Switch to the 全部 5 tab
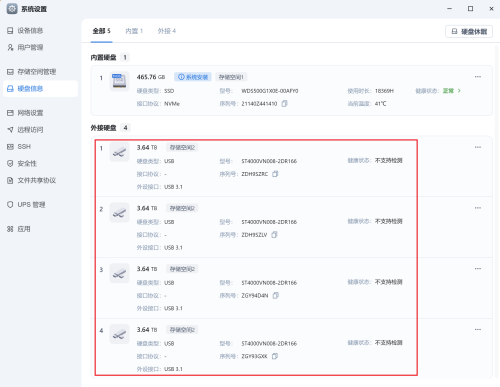The width and height of the screenshot is (500, 387). point(101,31)
